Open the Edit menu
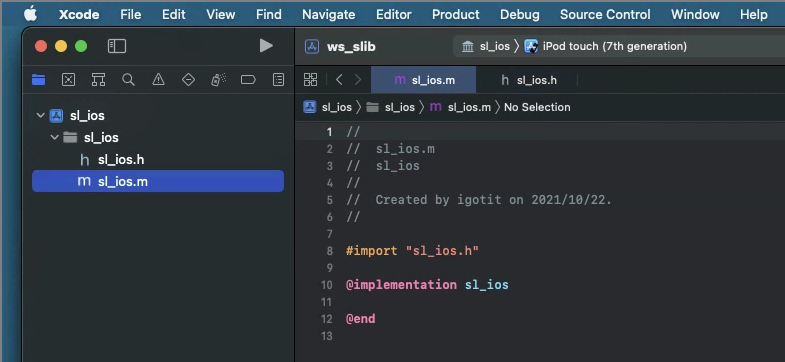This screenshot has width=785, height=362. pos(174,15)
